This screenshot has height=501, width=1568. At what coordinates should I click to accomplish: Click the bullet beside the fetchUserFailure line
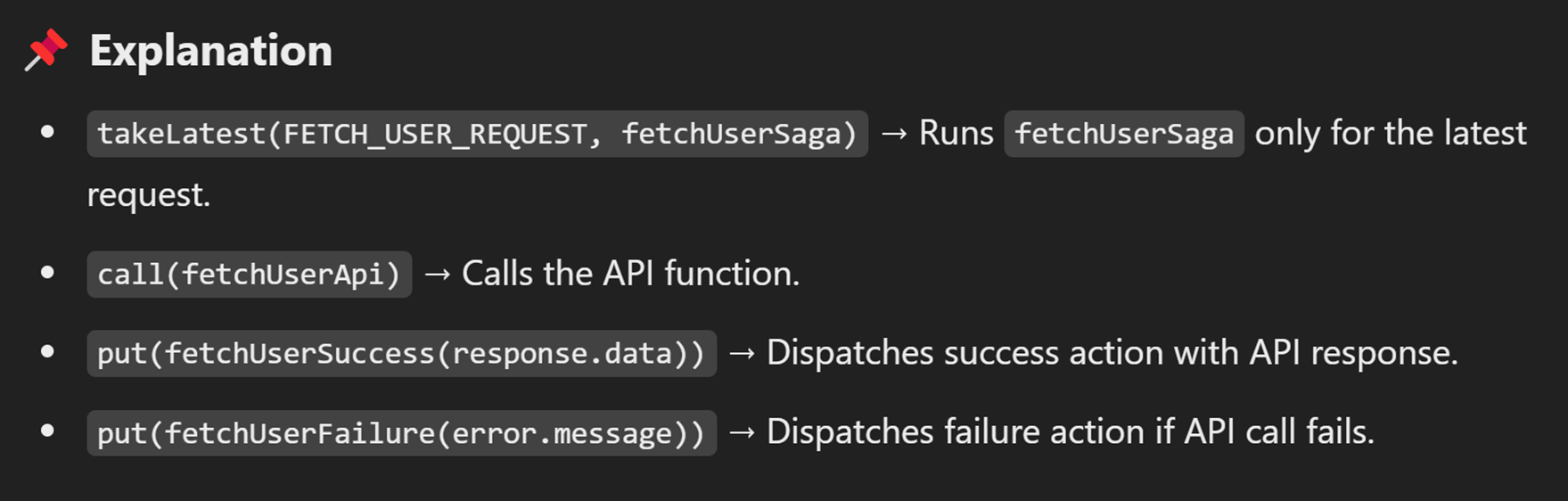(x=48, y=431)
